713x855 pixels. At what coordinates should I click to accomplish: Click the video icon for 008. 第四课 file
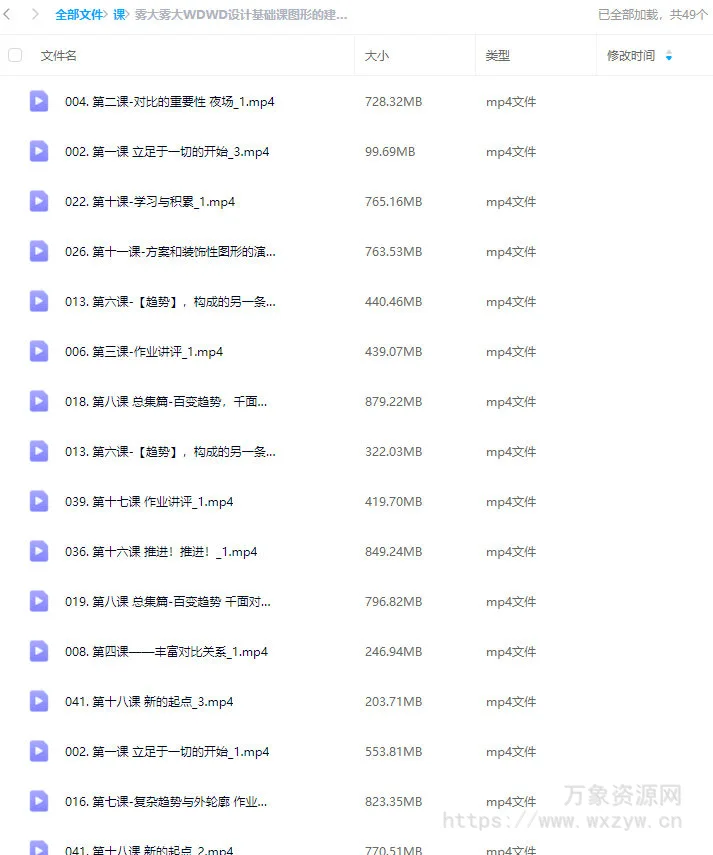pyautogui.click(x=39, y=651)
